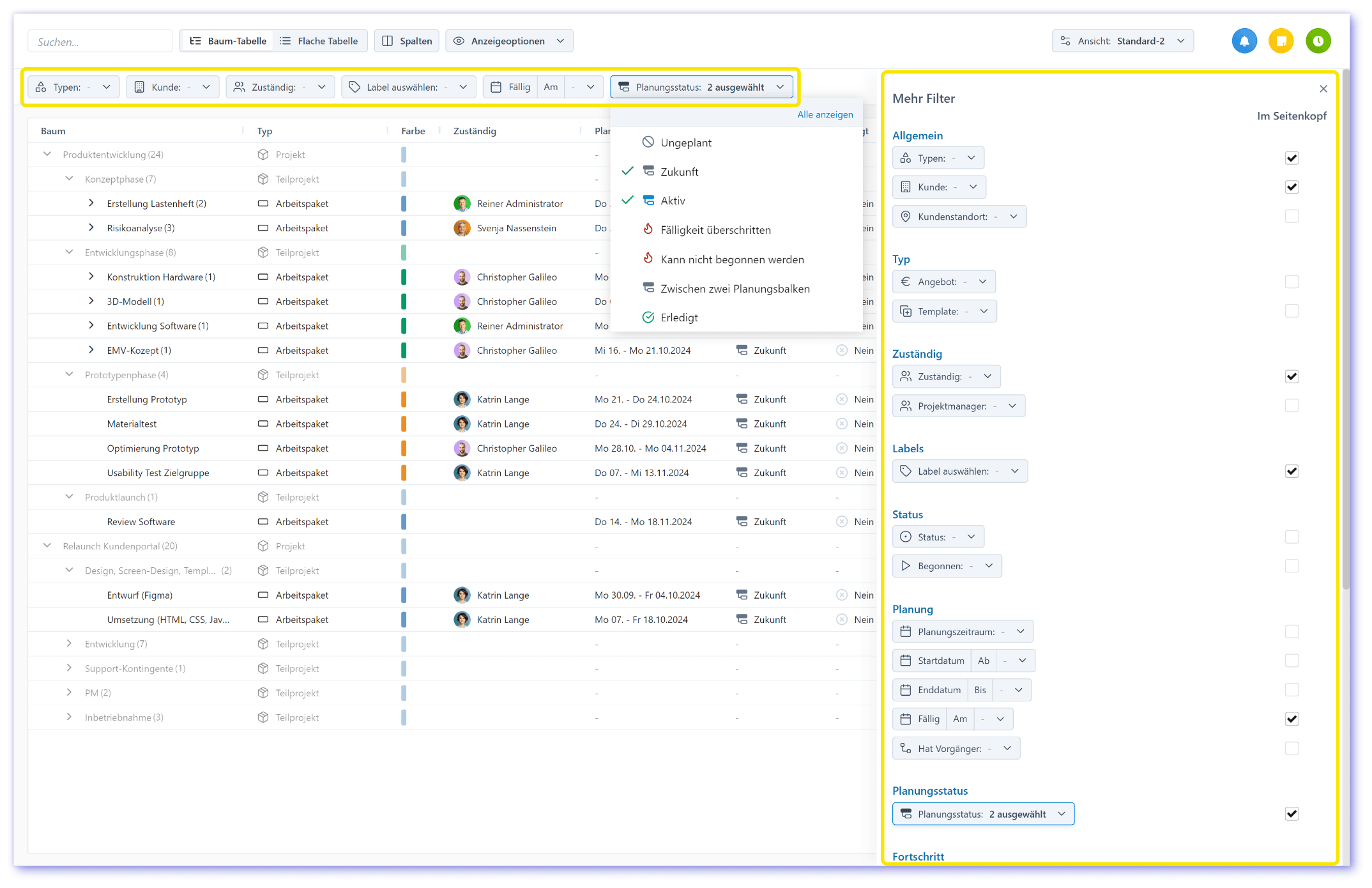Click the Zukunft planning icon in Materialtest row

[x=742, y=424]
